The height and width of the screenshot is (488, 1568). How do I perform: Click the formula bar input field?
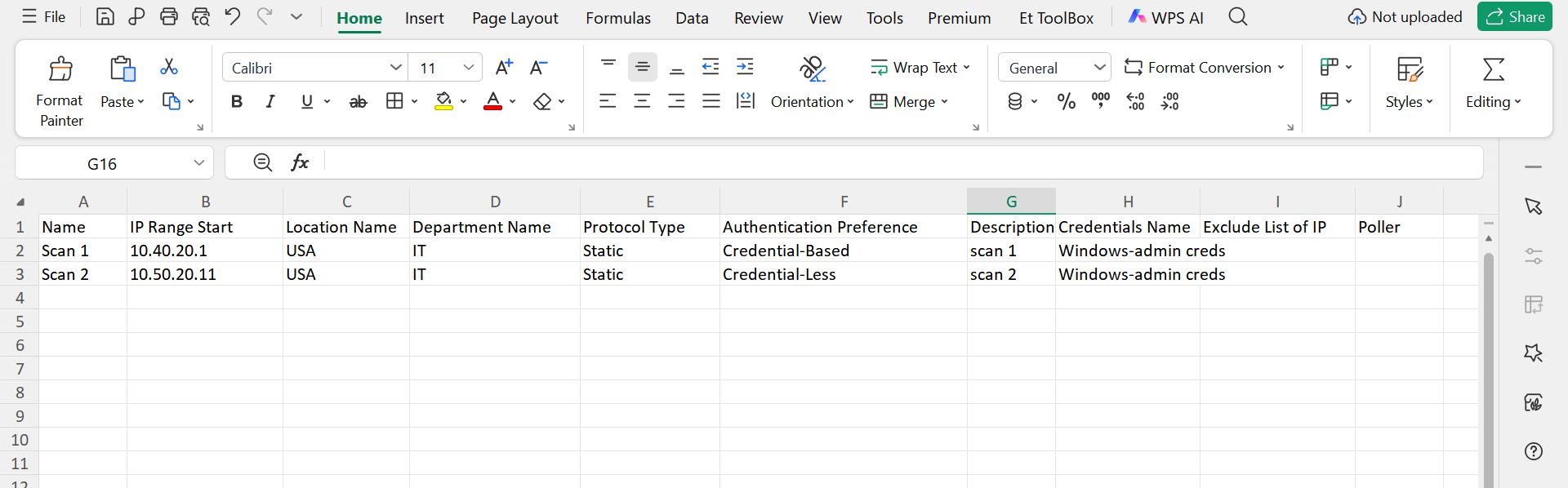click(x=902, y=162)
